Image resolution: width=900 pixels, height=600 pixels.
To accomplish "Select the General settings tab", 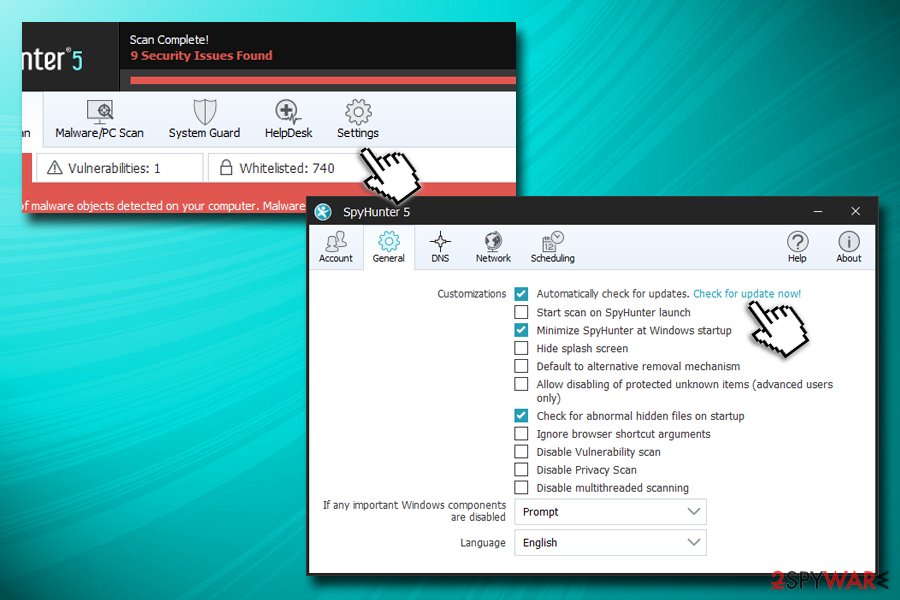I will [389, 247].
